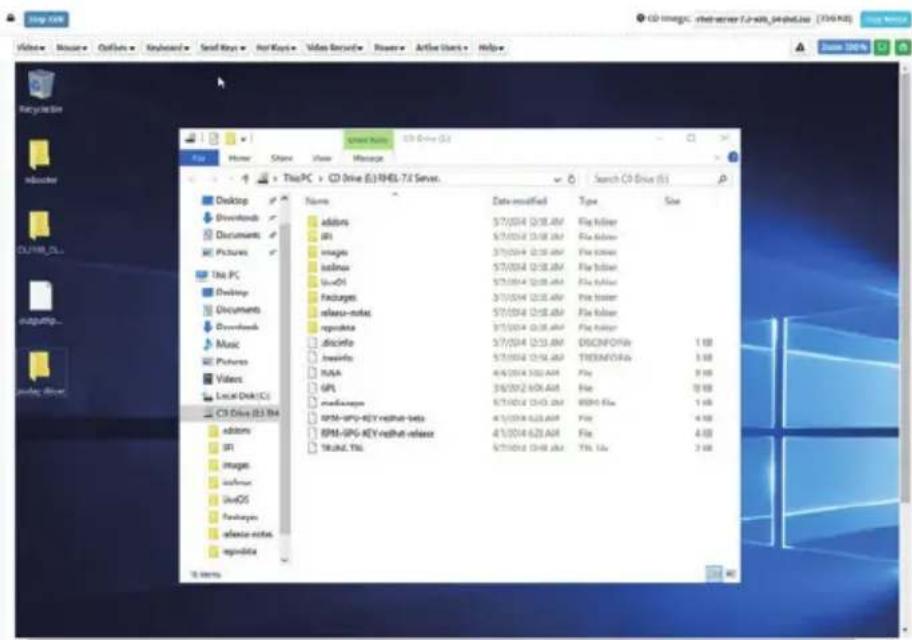The image size is (912, 640).
Task: Click the new folder icon in Explorer title bar
Action: tap(231, 138)
